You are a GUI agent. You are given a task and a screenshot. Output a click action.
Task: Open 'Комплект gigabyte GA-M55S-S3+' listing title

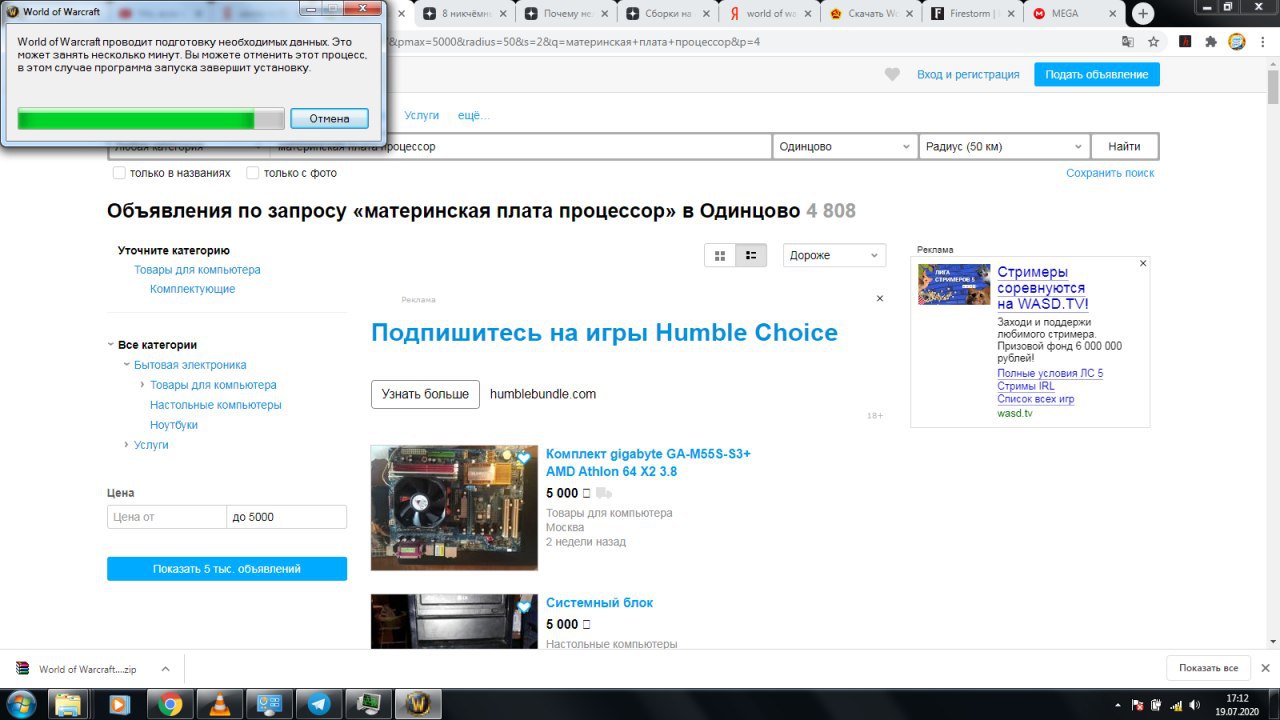point(648,462)
